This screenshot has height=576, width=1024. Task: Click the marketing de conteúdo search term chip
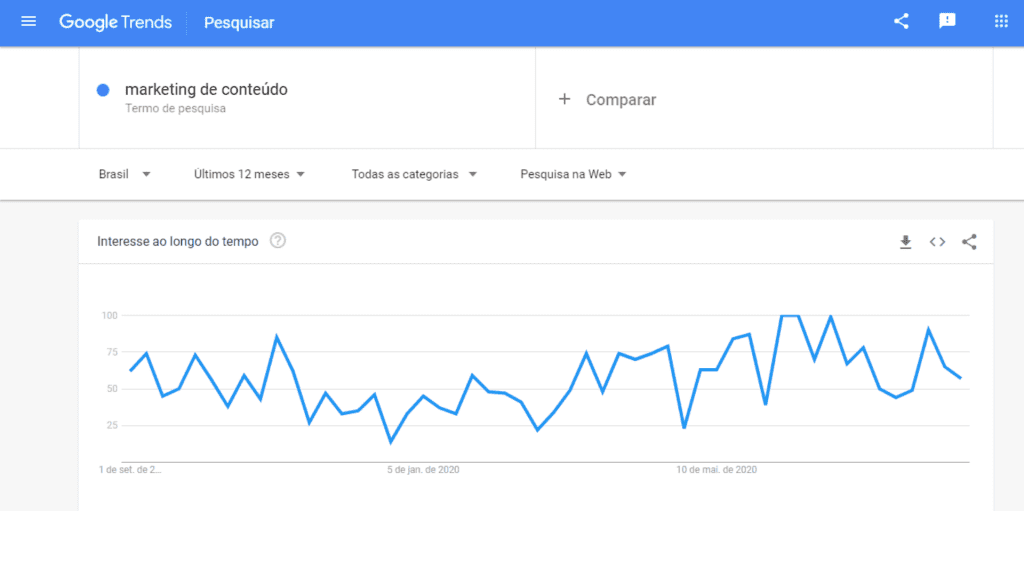tap(205, 89)
